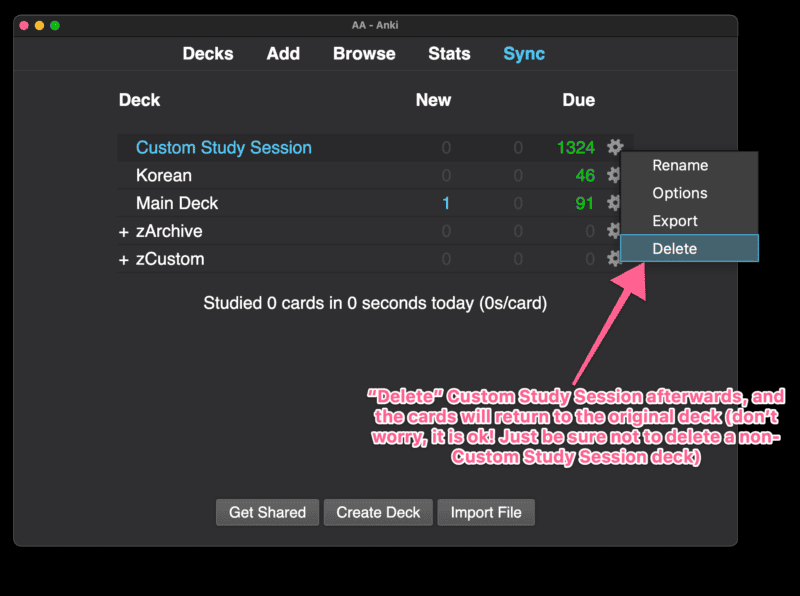Open the Add screen
The height and width of the screenshot is (596, 800).
tap(283, 54)
